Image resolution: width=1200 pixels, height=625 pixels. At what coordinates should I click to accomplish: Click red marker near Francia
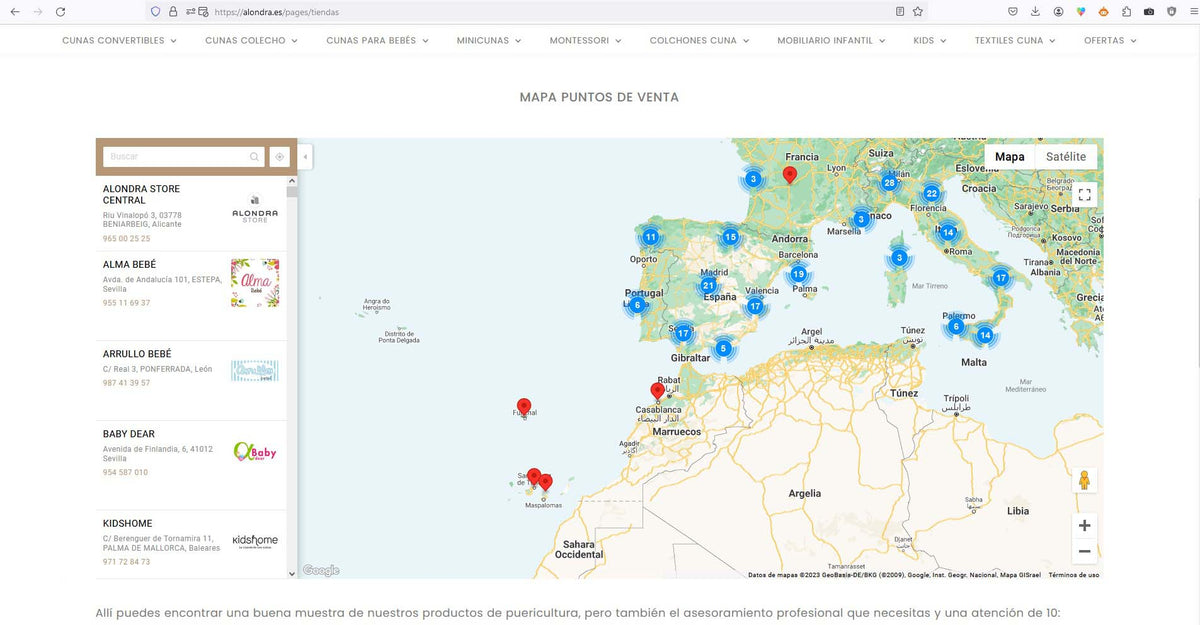[789, 175]
